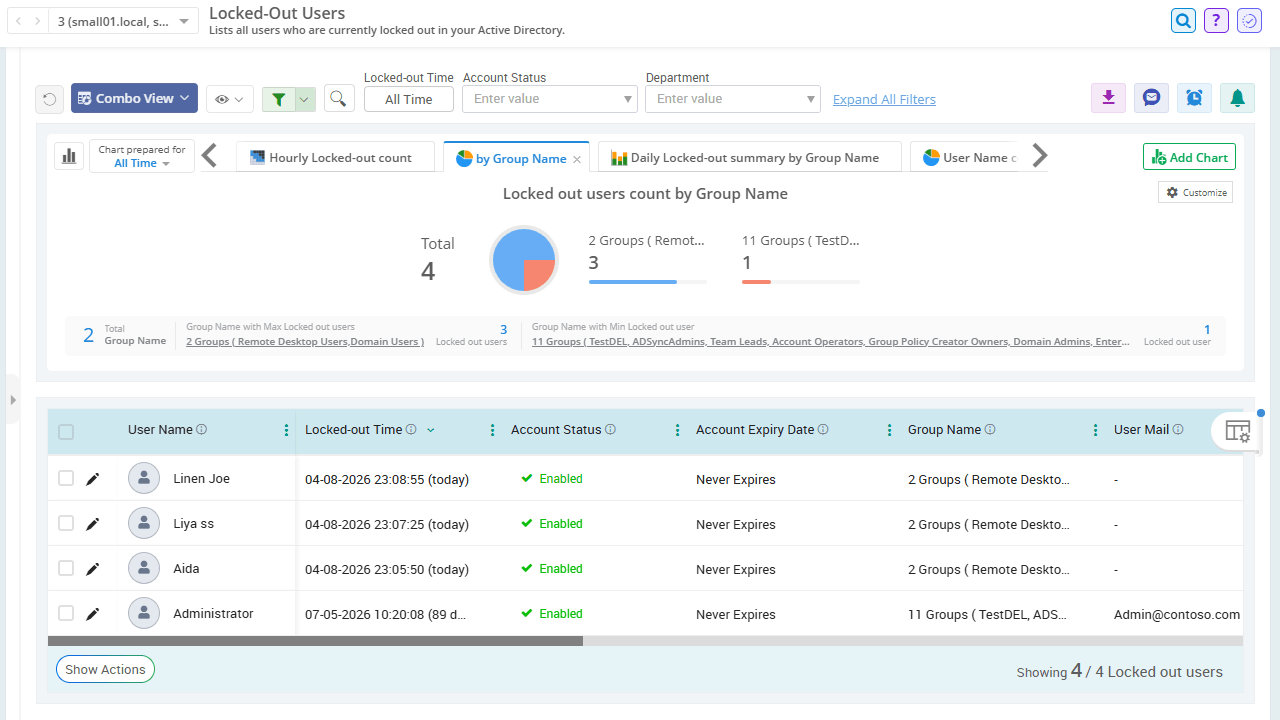Image resolution: width=1280 pixels, height=720 pixels.
Task: Open the domain selector dropdown
Action: [x=123, y=21]
